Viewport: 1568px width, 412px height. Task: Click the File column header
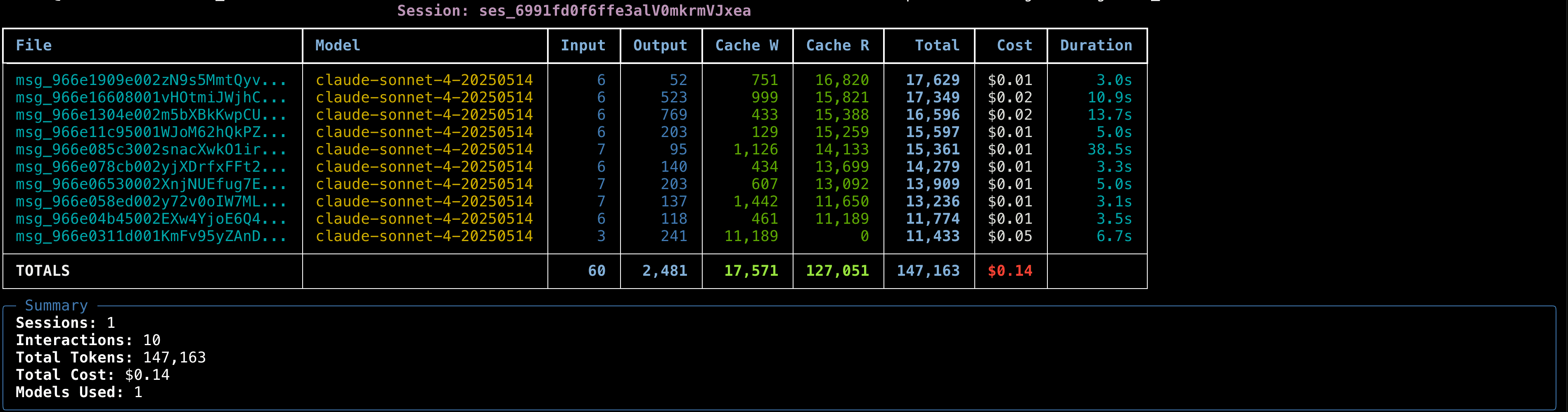tap(34, 45)
